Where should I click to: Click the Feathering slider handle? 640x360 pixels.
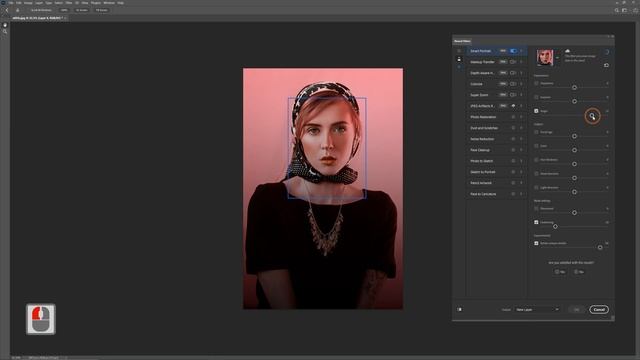click(555, 227)
